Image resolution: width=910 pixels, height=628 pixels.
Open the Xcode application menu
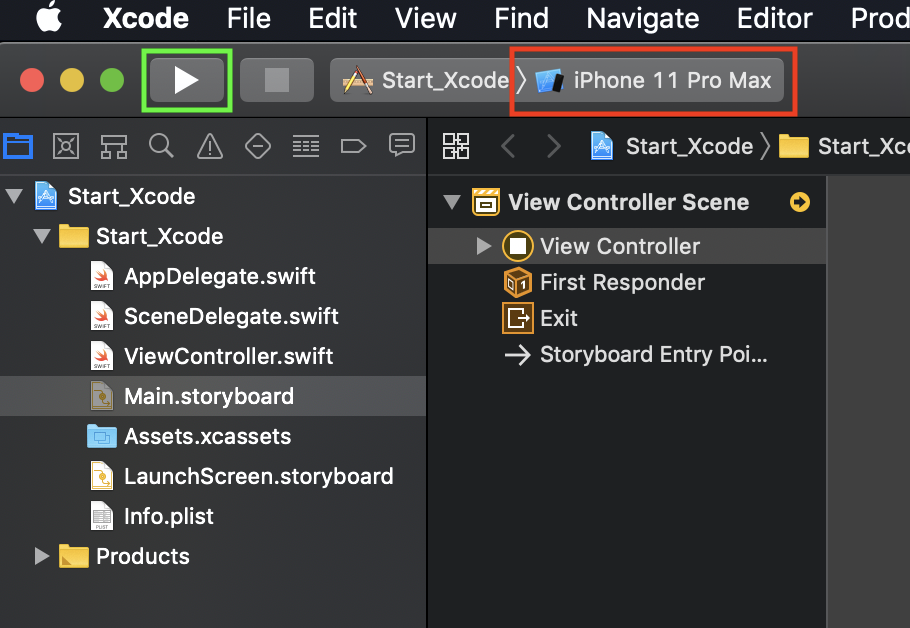[x=146, y=18]
